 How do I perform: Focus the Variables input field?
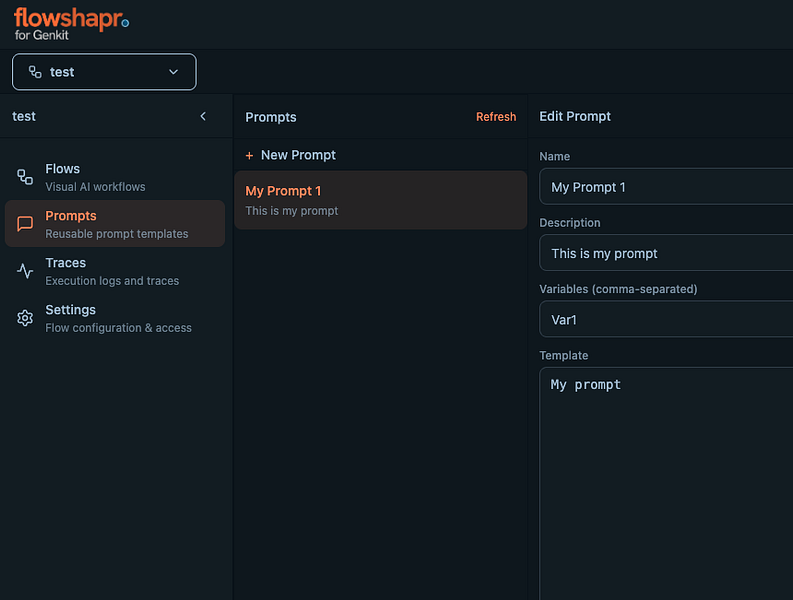(666, 319)
